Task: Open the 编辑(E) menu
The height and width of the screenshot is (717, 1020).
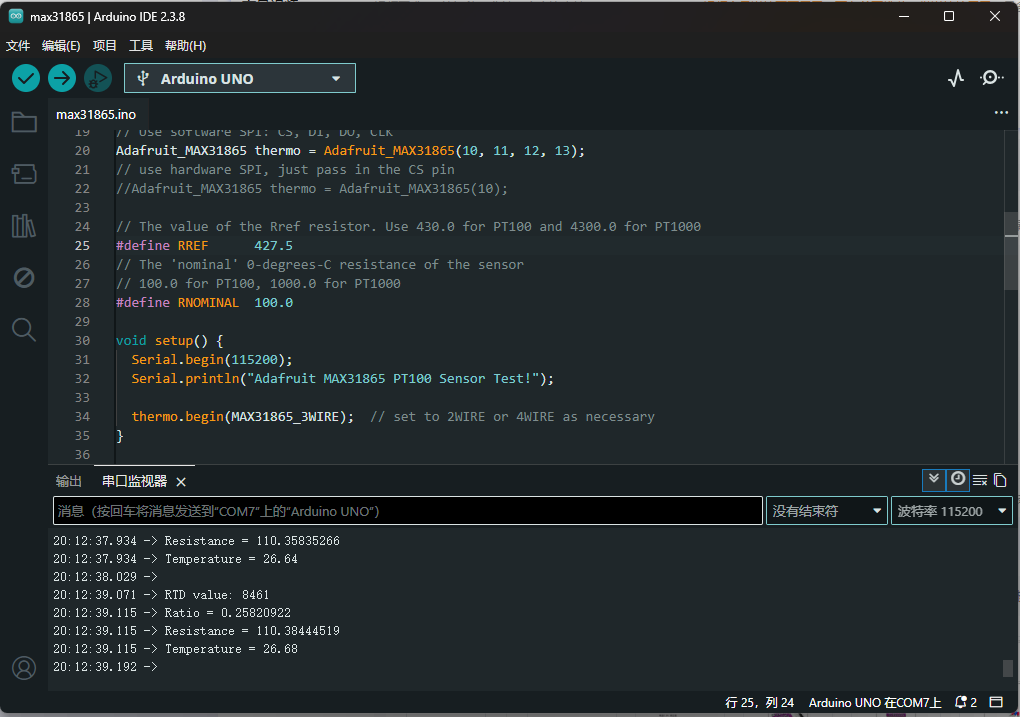Action: point(60,46)
